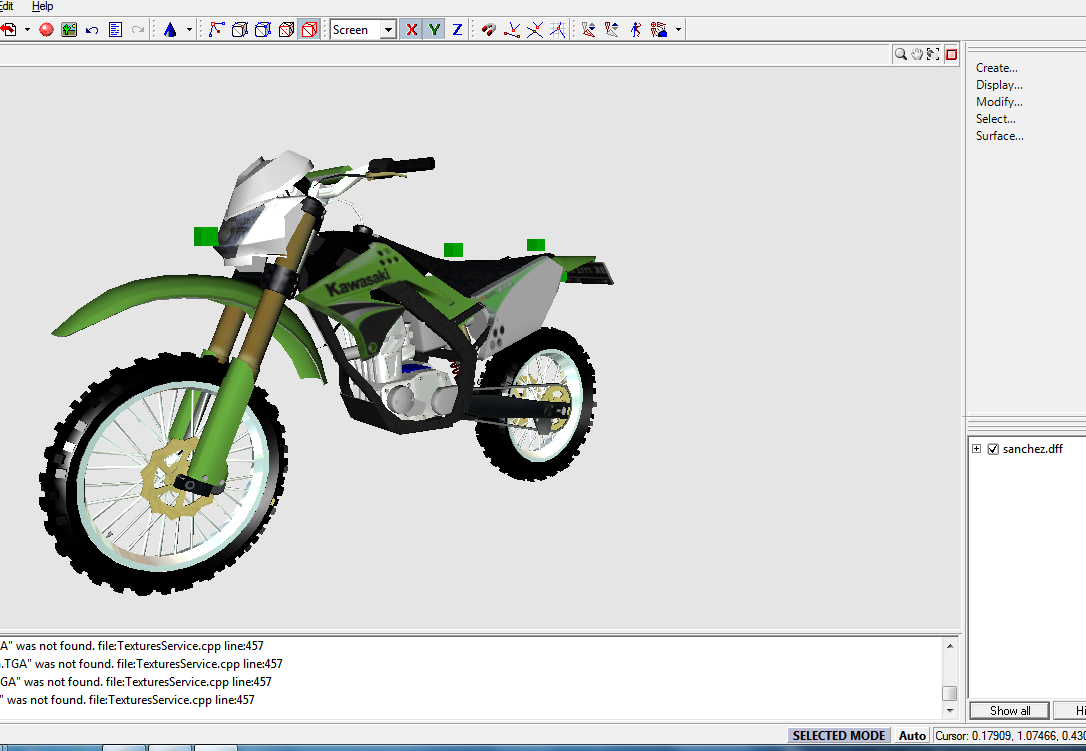Open the Modify... command group
Image resolution: width=1086 pixels, height=751 pixels.
[999, 102]
